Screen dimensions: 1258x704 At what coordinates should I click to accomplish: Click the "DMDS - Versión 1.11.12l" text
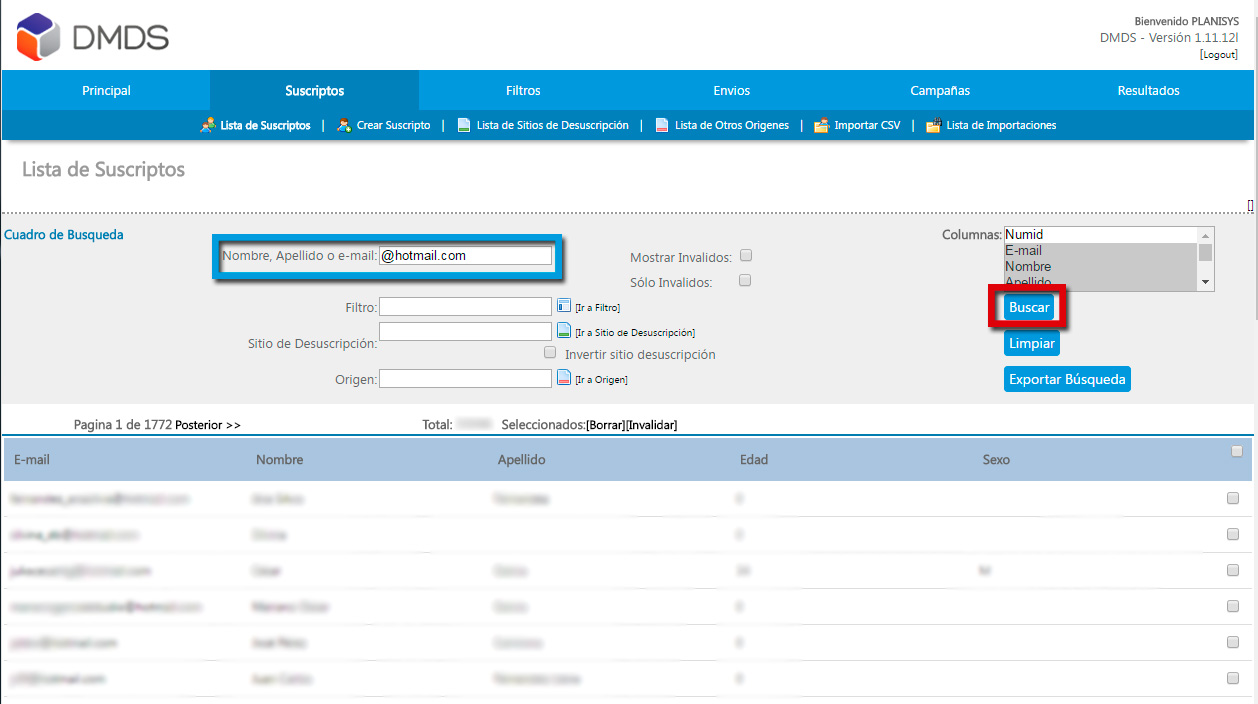[x=1169, y=38]
